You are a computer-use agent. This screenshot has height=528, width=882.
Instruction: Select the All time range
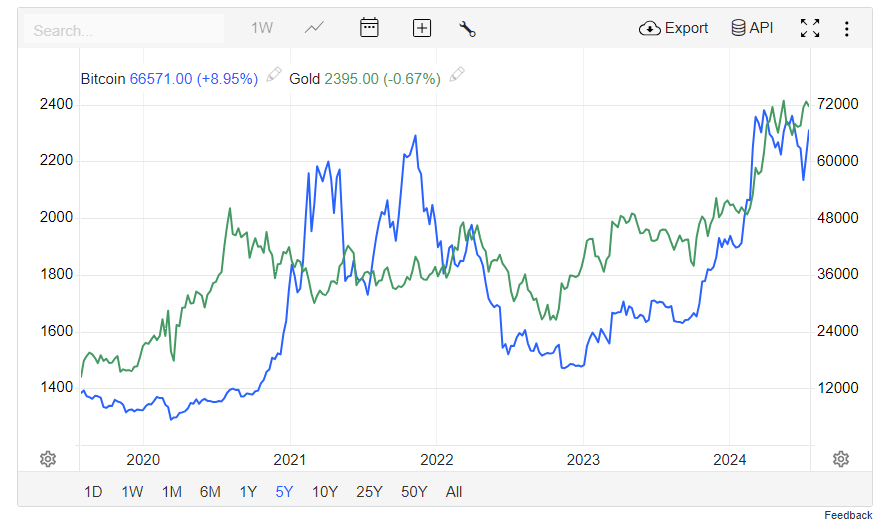click(453, 492)
